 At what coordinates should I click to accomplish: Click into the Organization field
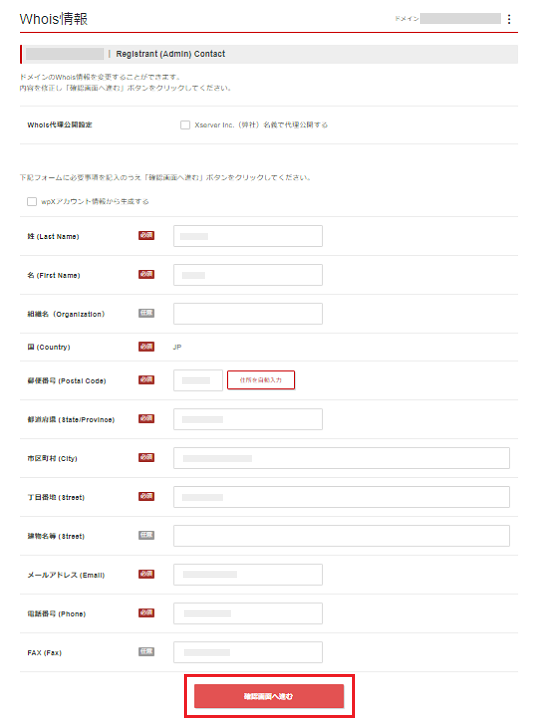point(248,314)
